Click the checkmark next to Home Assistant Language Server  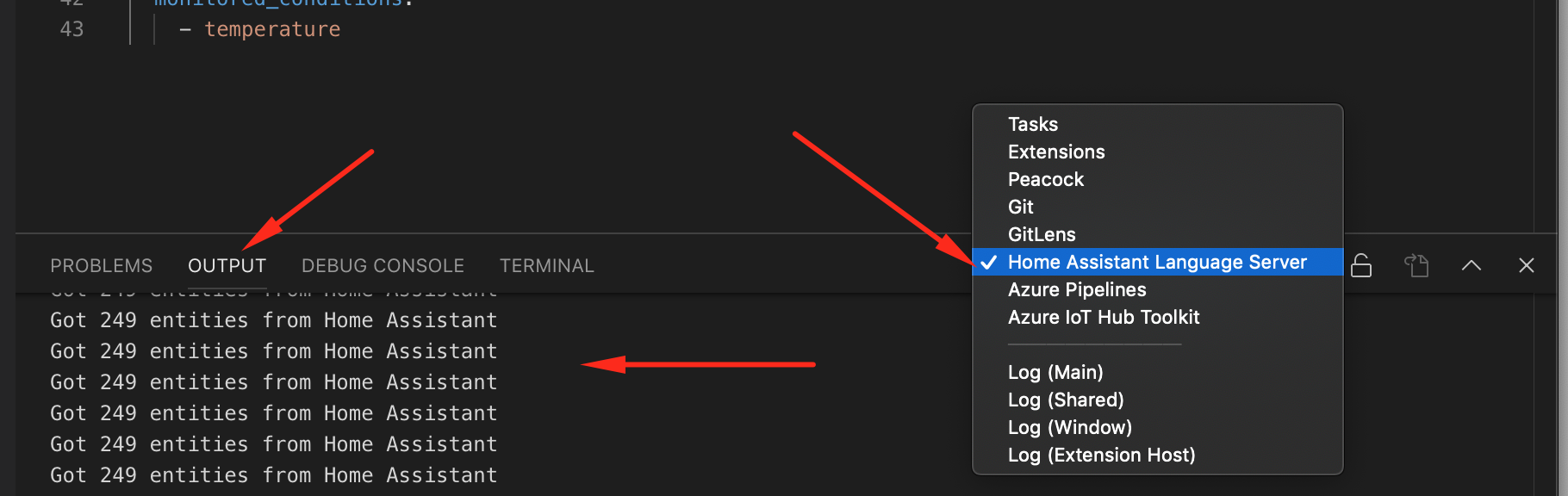[989, 263]
